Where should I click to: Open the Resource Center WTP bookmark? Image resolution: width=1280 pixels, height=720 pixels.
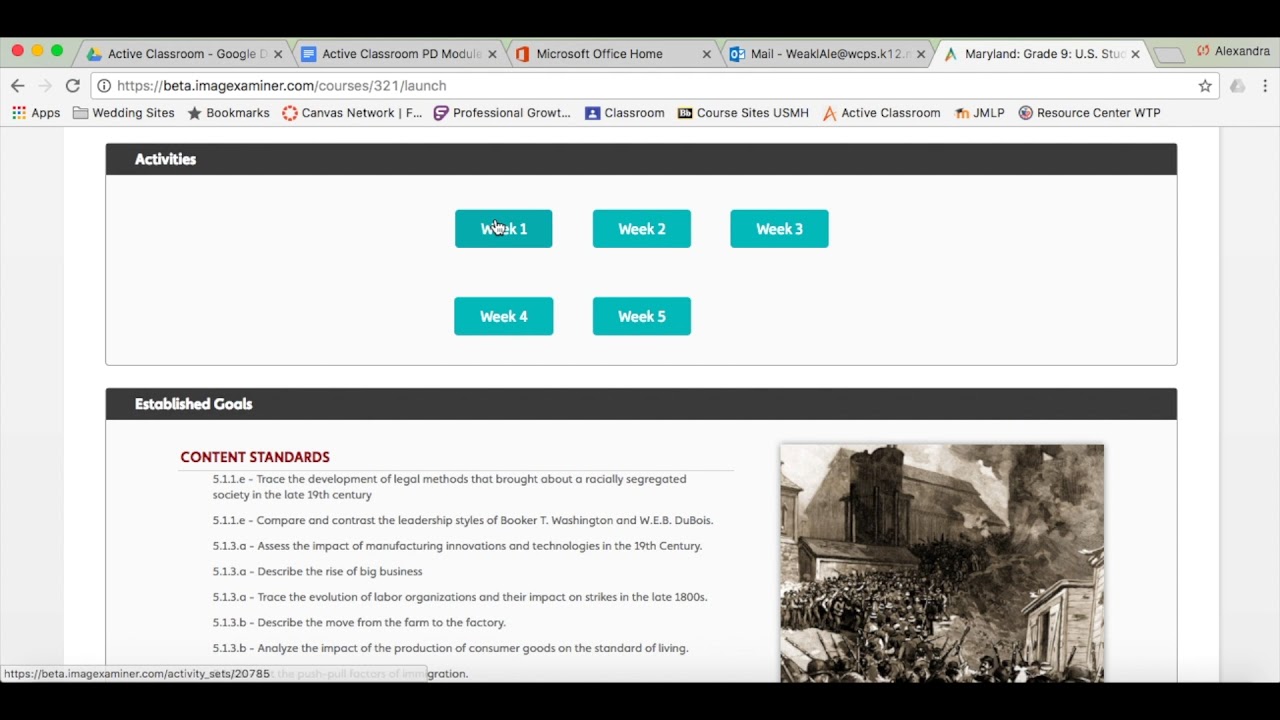point(1089,113)
